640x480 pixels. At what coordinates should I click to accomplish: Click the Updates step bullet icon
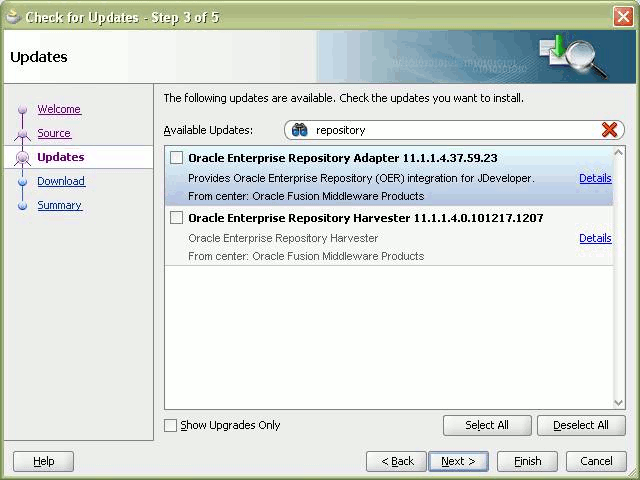[x=22, y=158]
